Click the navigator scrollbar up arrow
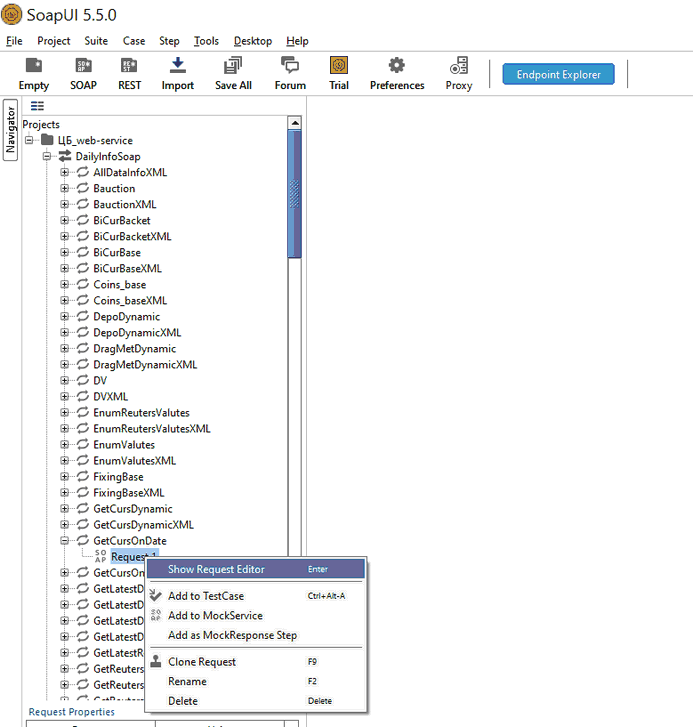Screen dimensions: 693x727 [x=294, y=123]
